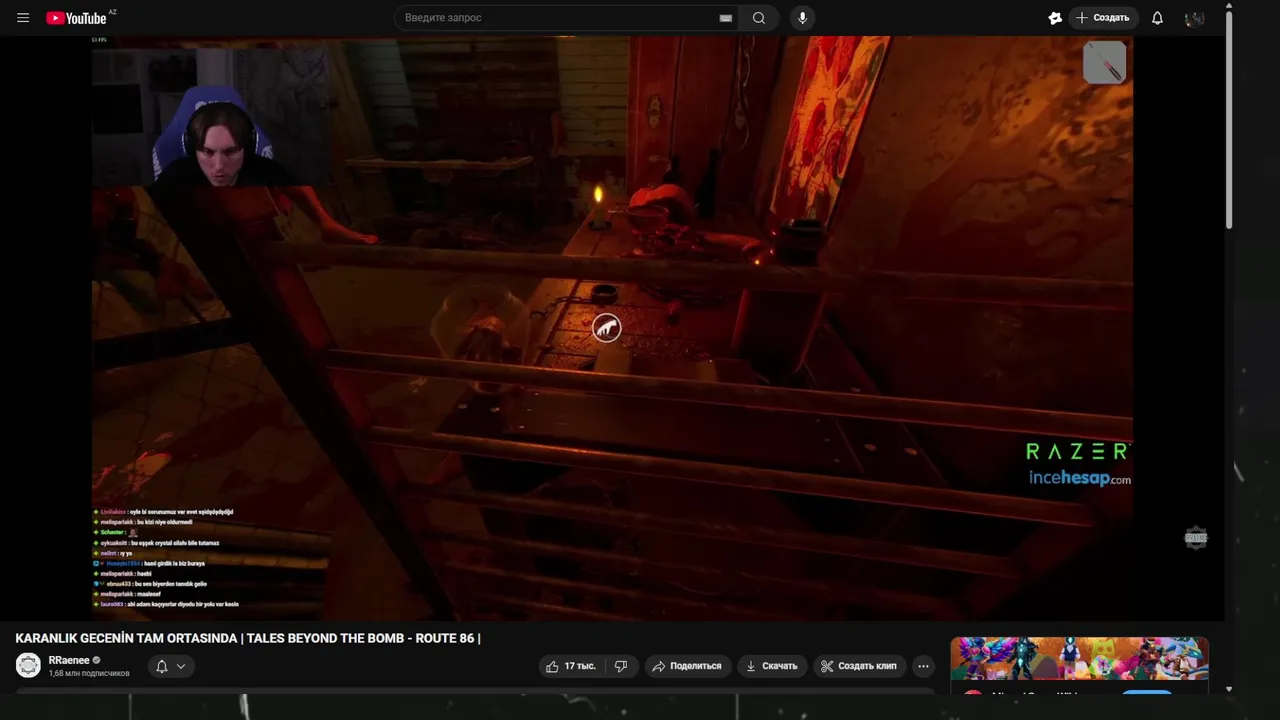Viewport: 1280px width, 720px height.
Task: Dislike the video
Action: click(621, 666)
